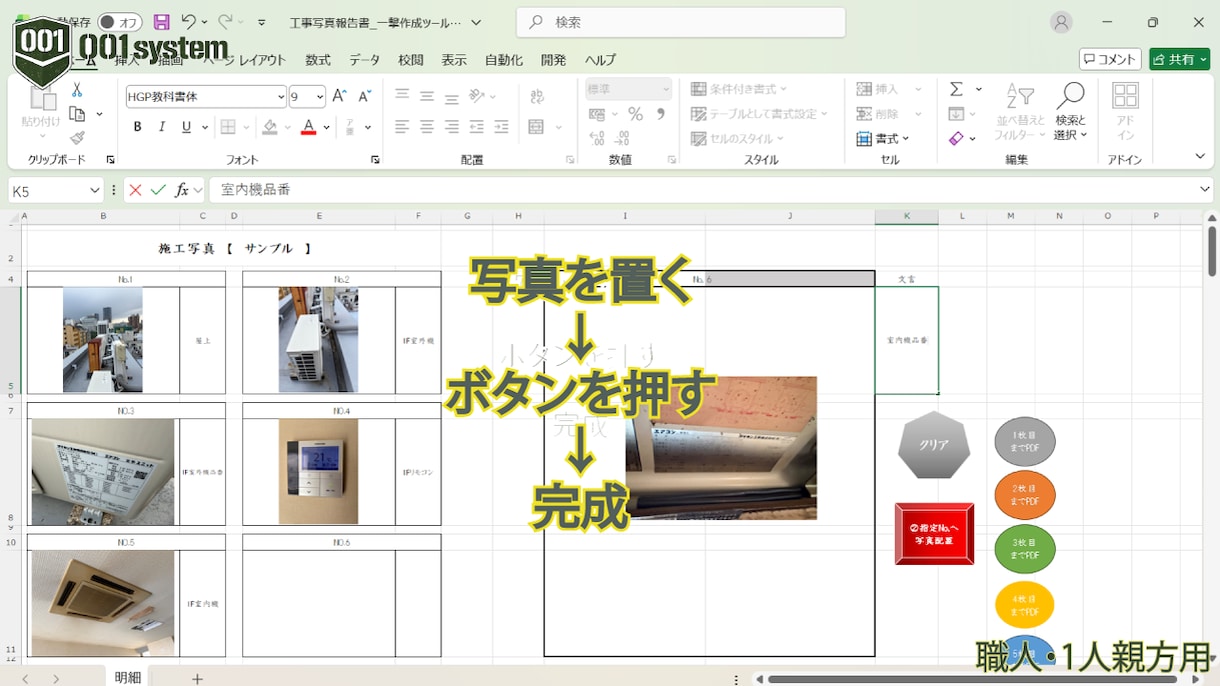
Task: Expand the formula bar with the chevron
Action: coord(1204,189)
